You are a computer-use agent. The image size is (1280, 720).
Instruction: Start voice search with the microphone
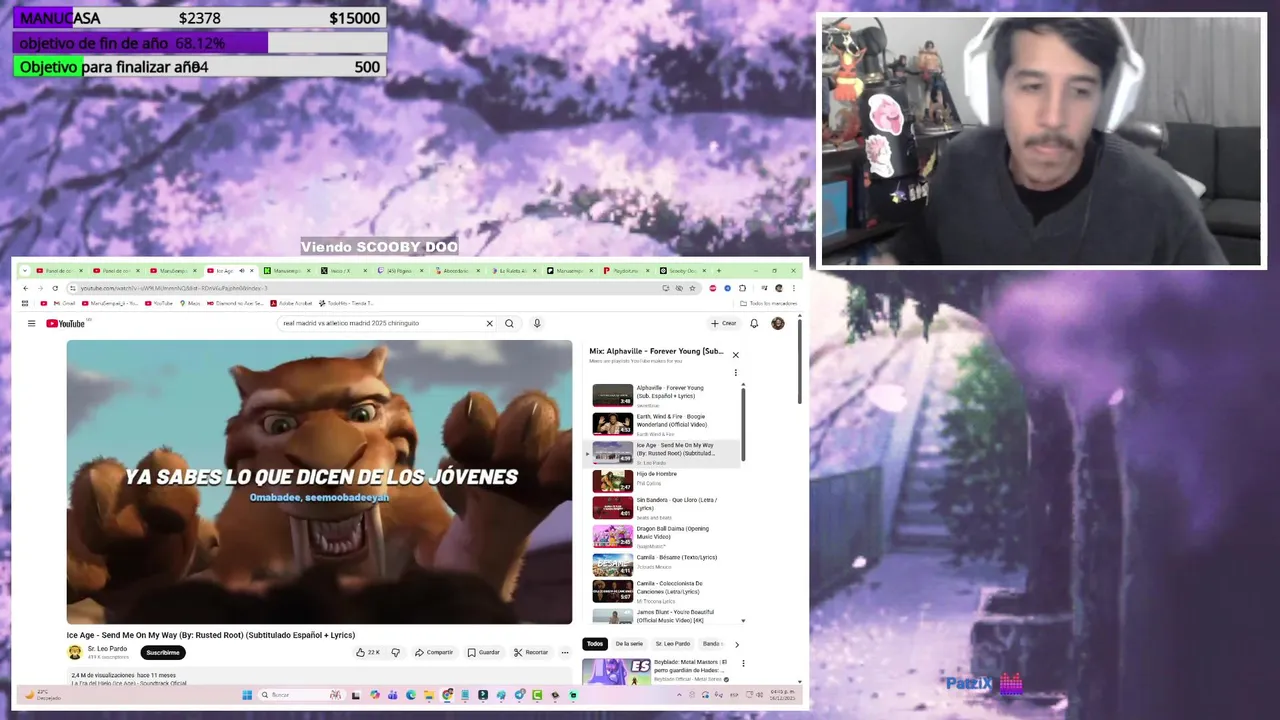[537, 323]
